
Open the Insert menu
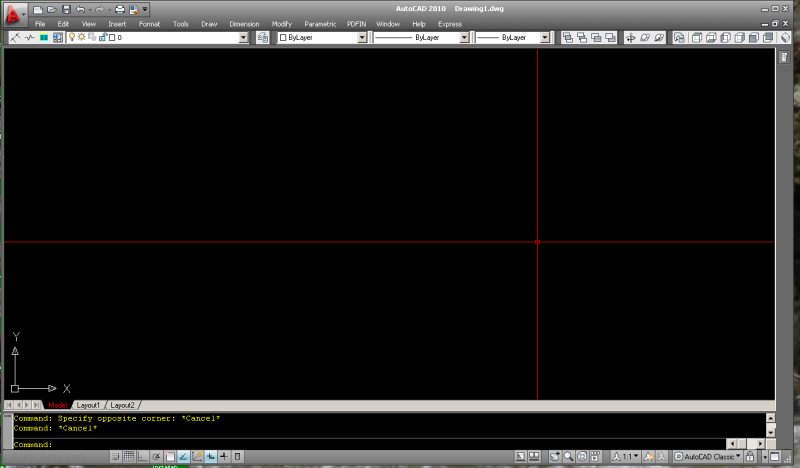point(117,24)
